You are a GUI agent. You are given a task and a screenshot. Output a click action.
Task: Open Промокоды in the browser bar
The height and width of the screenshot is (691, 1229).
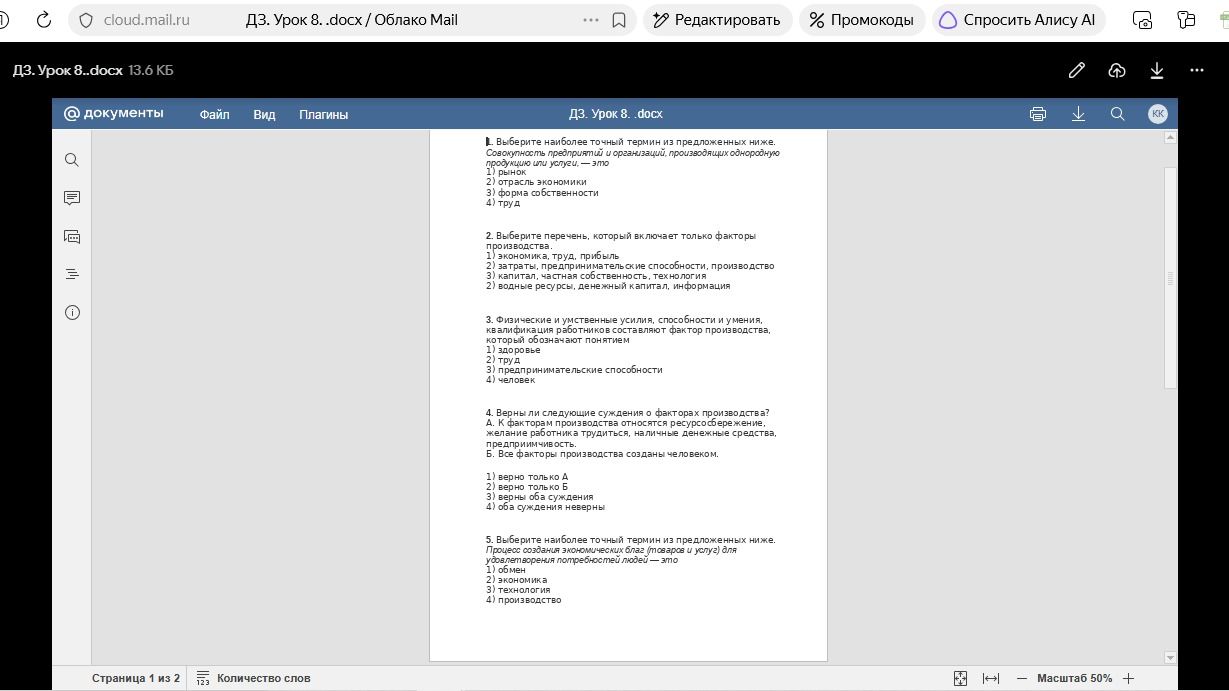tap(862, 20)
